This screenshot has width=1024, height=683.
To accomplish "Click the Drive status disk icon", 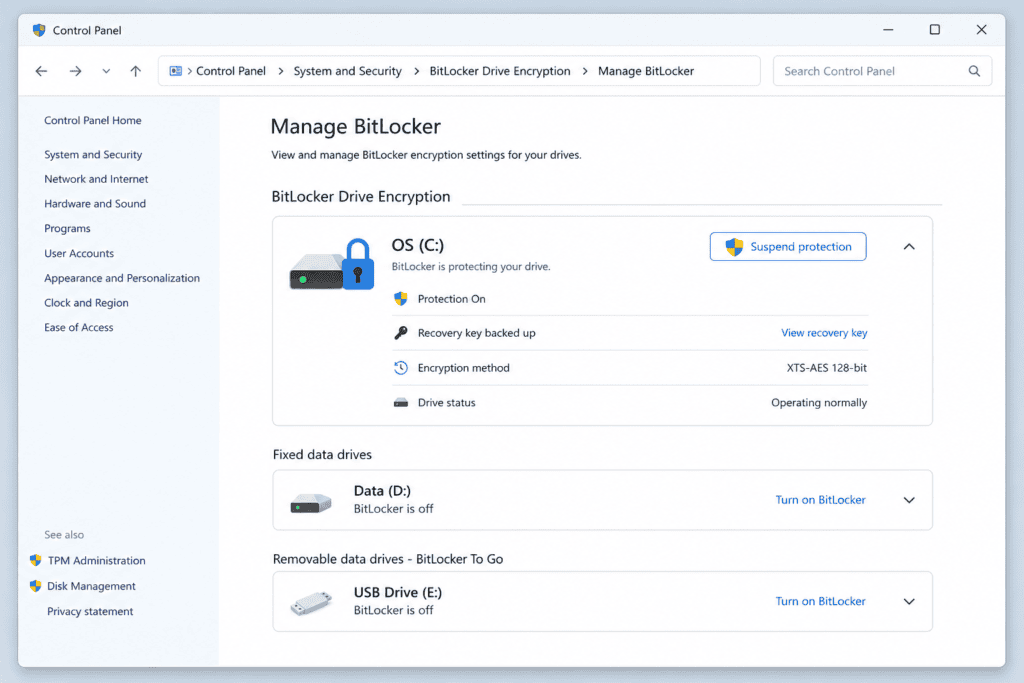I will 400,403.
